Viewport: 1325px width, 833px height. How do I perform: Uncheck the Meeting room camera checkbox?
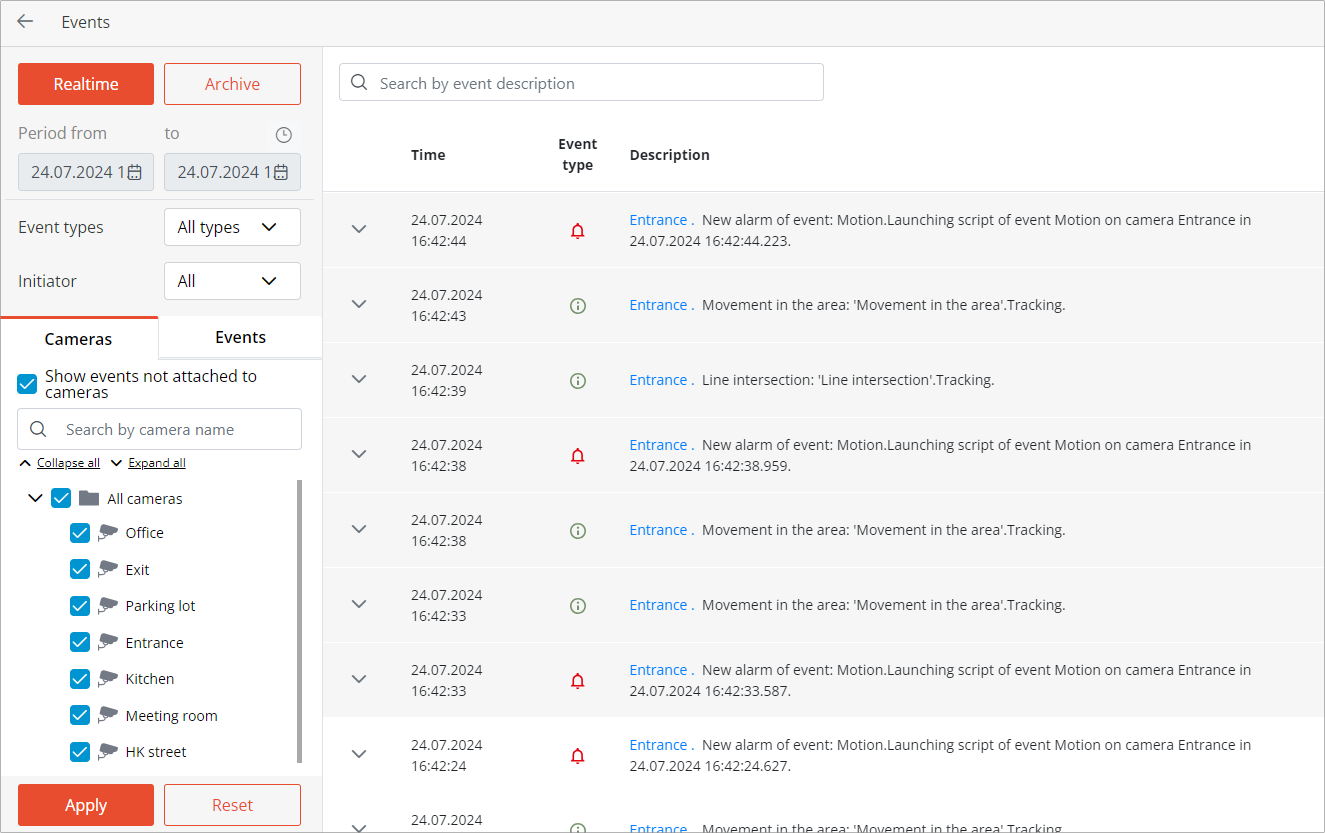(80, 715)
